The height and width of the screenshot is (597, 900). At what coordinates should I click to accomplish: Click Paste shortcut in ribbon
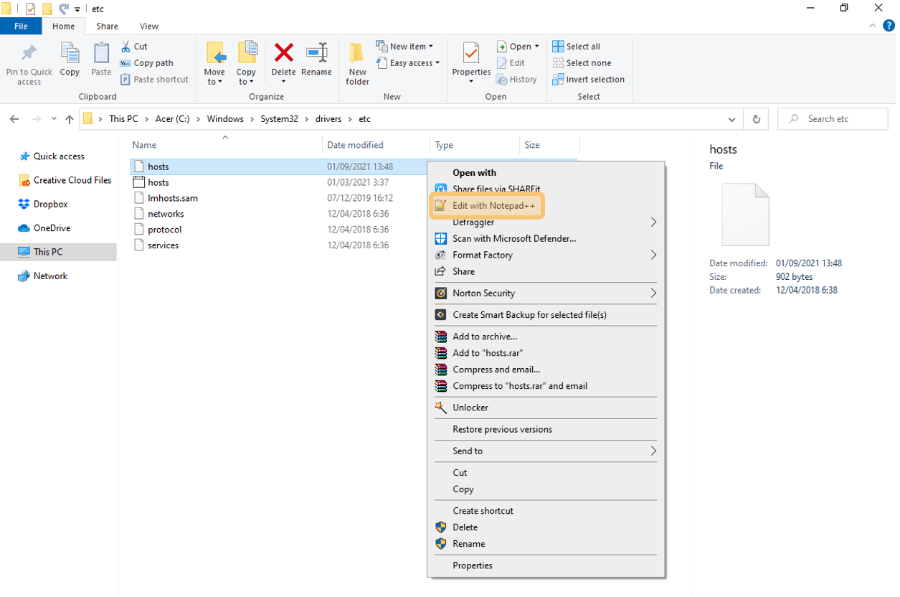(x=154, y=79)
